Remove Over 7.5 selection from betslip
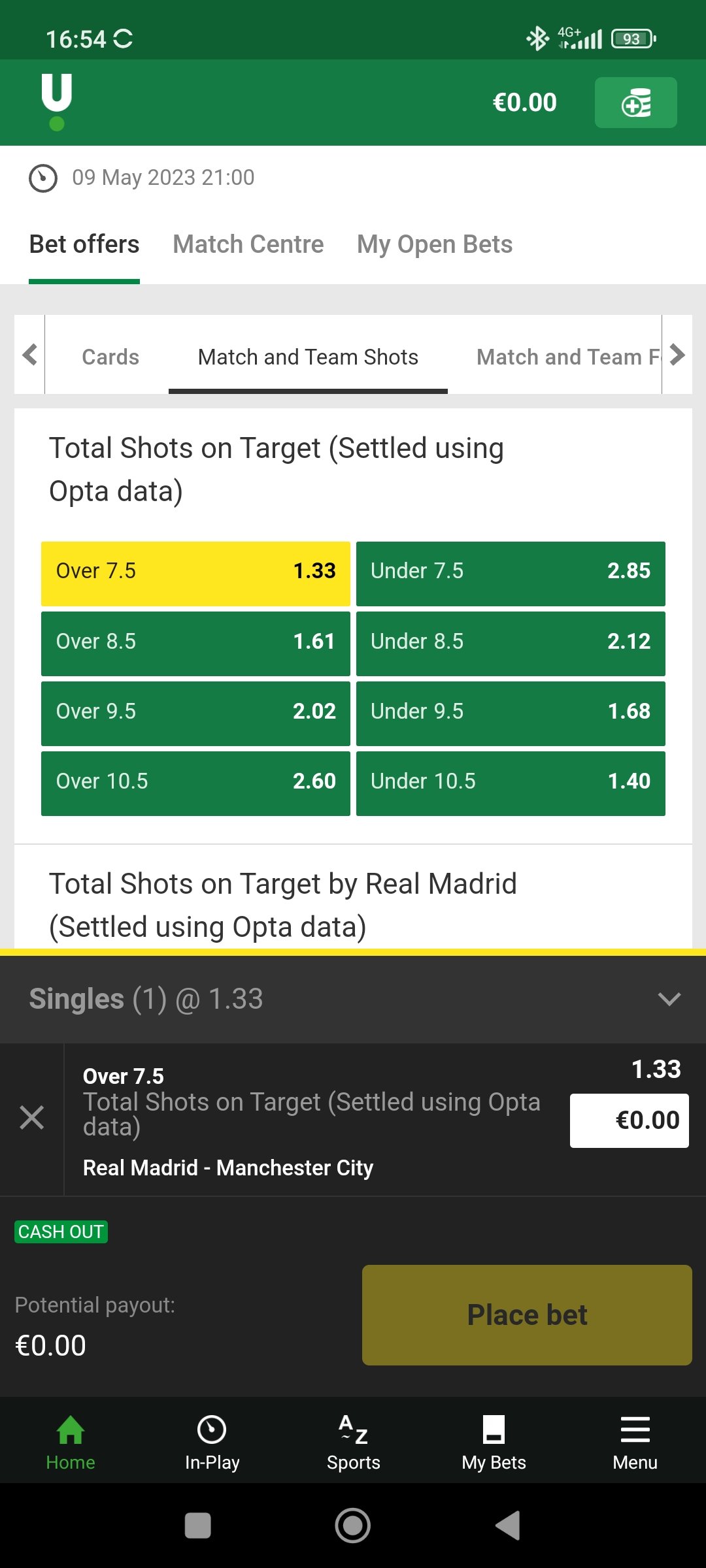Image resolution: width=706 pixels, height=1568 pixels. (x=31, y=1118)
